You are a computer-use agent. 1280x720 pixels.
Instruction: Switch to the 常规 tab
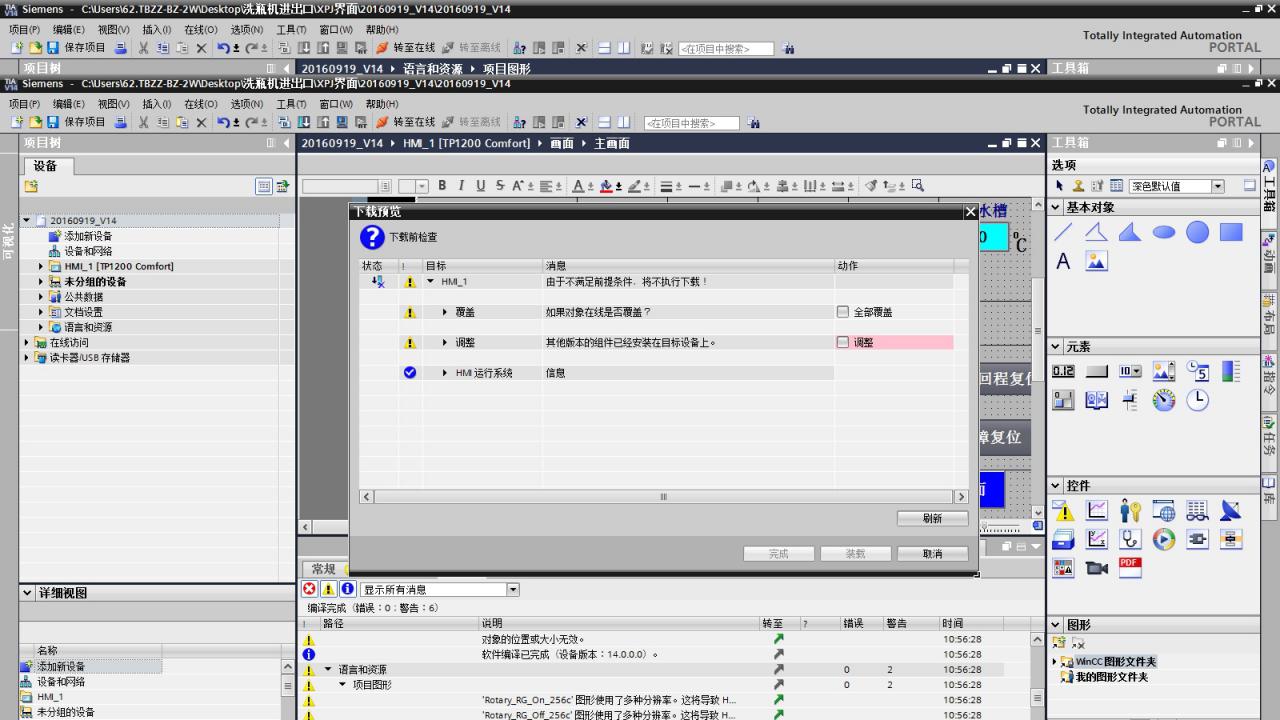click(x=322, y=569)
